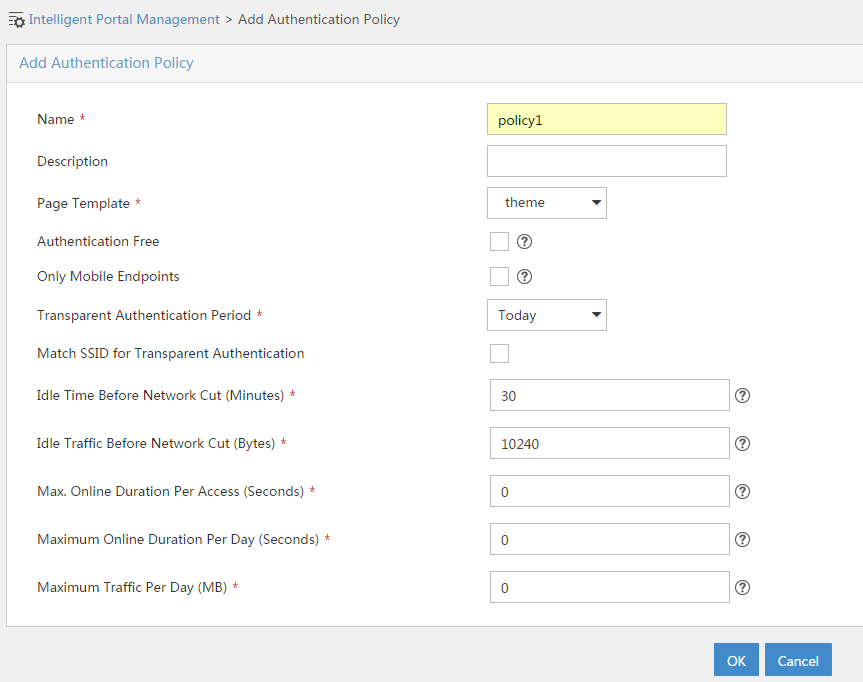Click the Cancel button
Viewport: 863px width, 682px height.
(x=798, y=659)
